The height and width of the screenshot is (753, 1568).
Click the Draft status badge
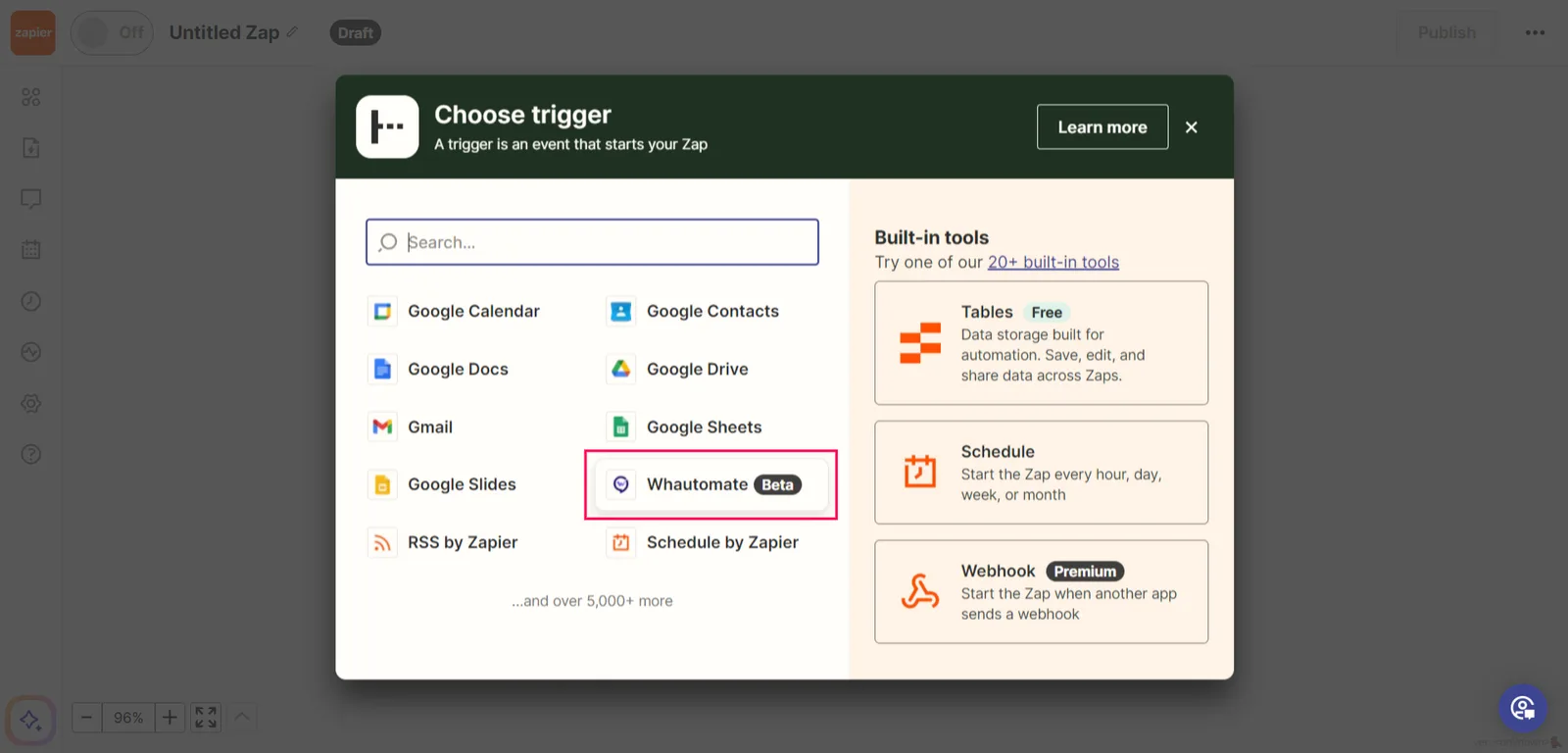click(355, 32)
